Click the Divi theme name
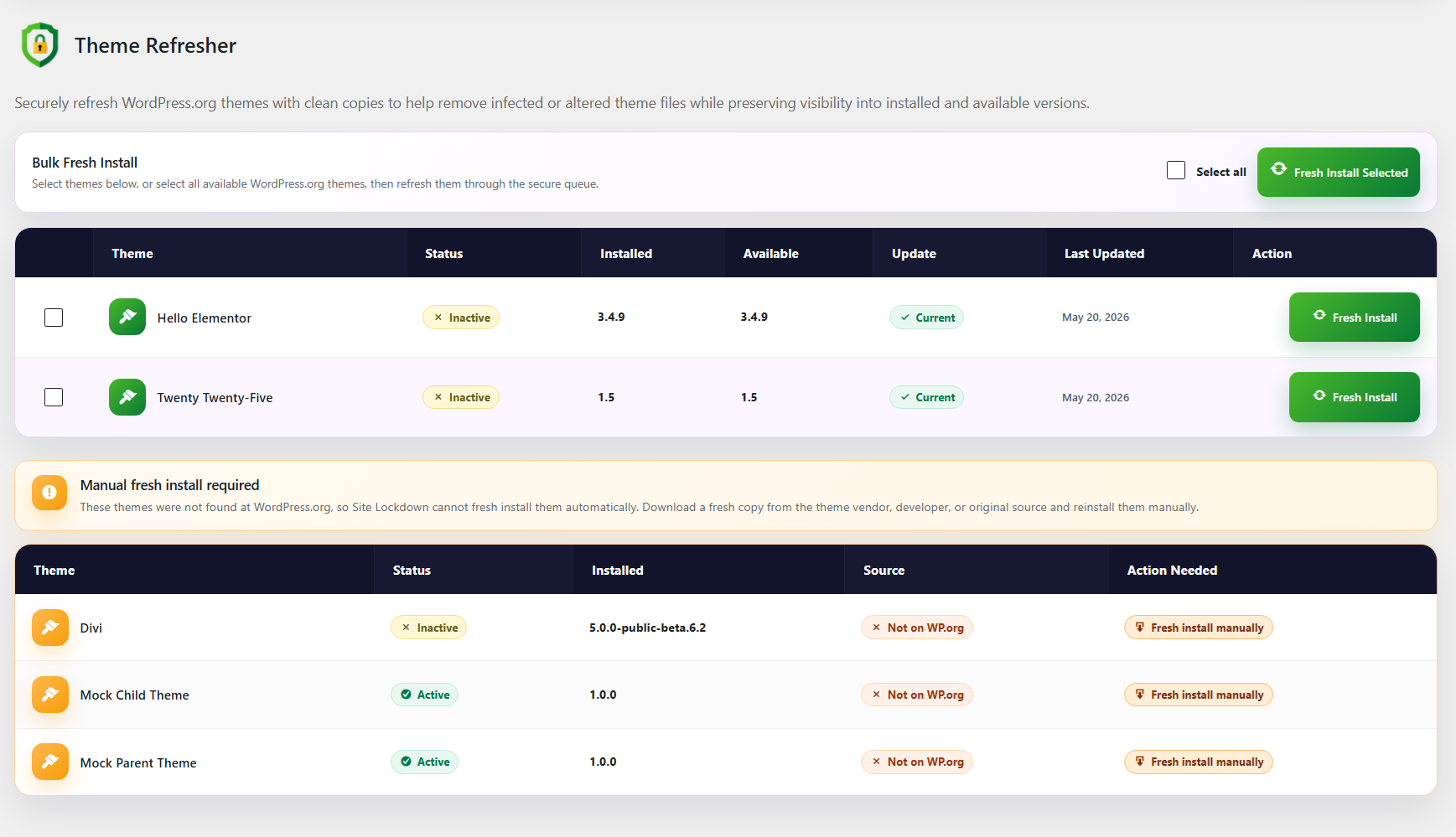This screenshot has height=837, width=1456. click(x=91, y=628)
